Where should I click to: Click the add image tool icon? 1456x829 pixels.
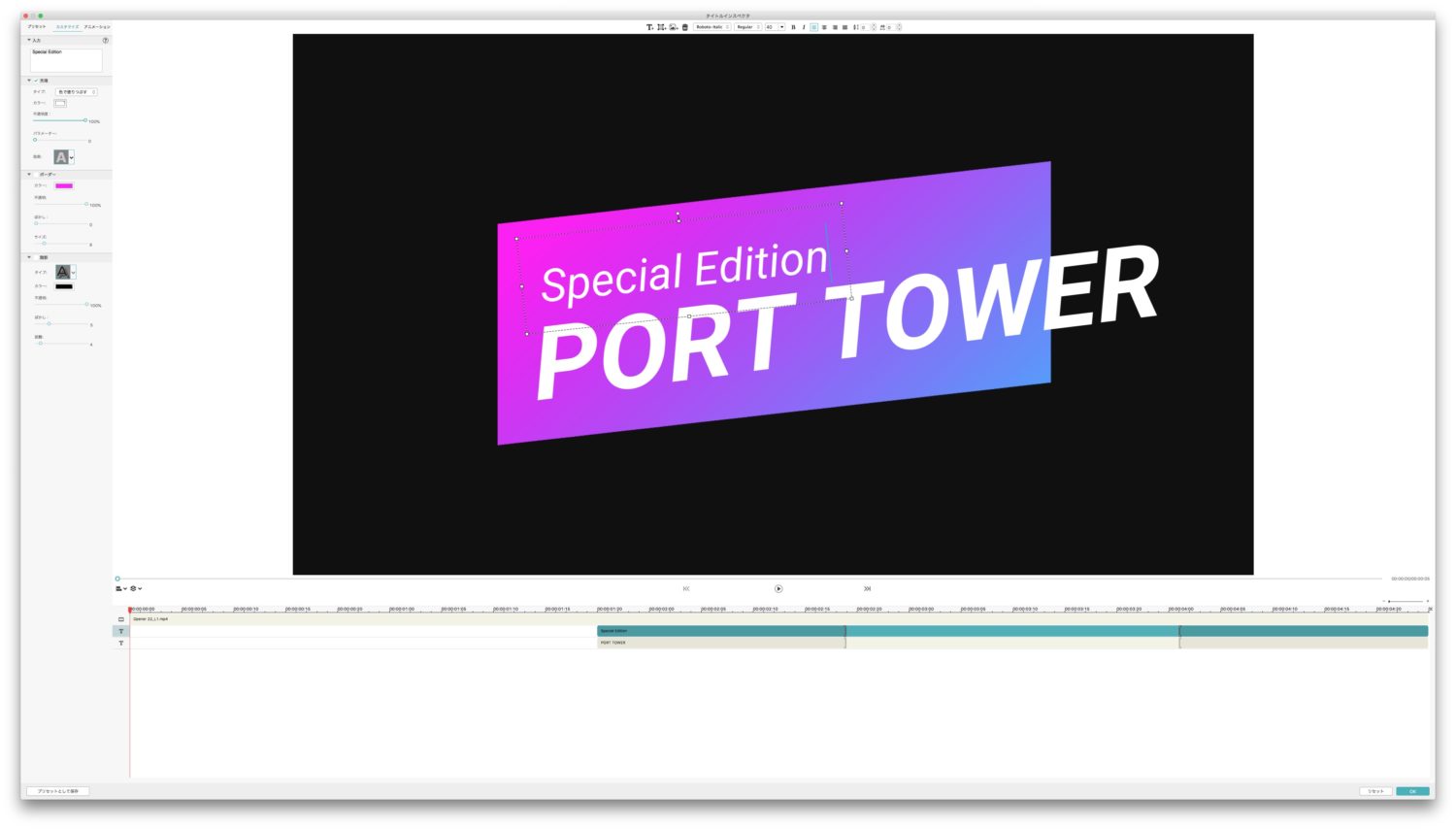pyautogui.click(x=674, y=27)
